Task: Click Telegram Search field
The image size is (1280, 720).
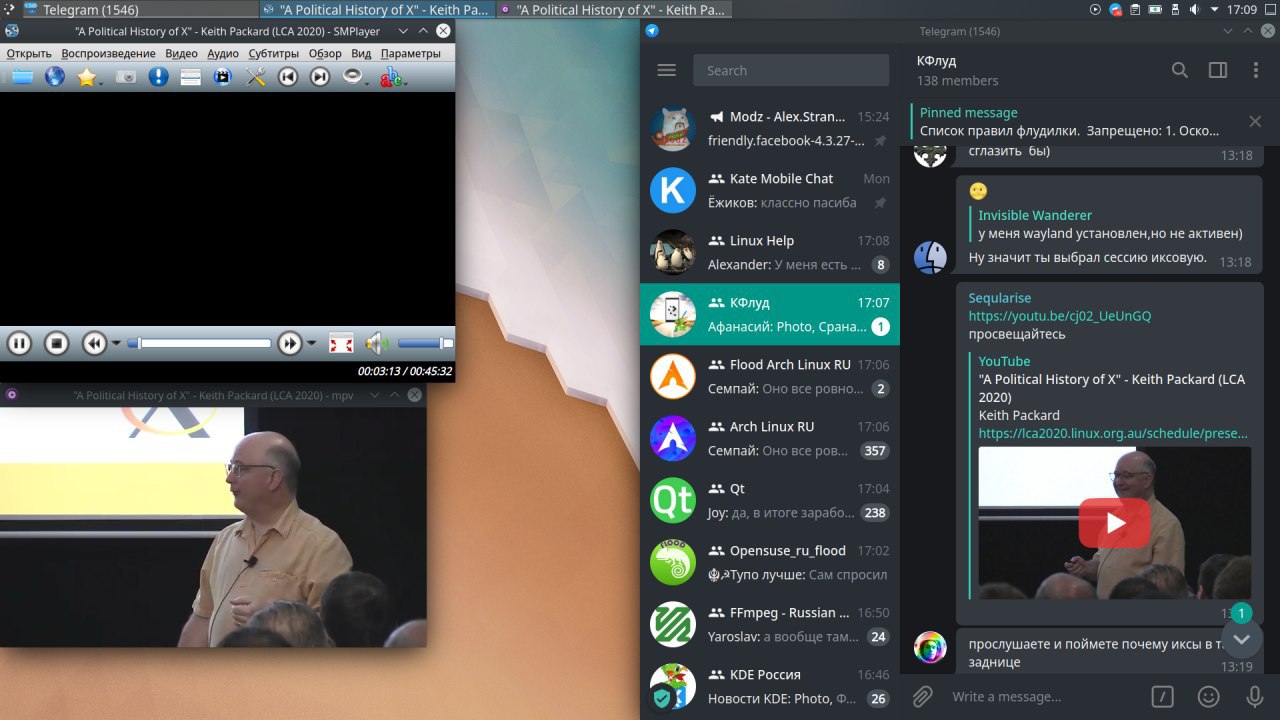Action: (x=791, y=70)
